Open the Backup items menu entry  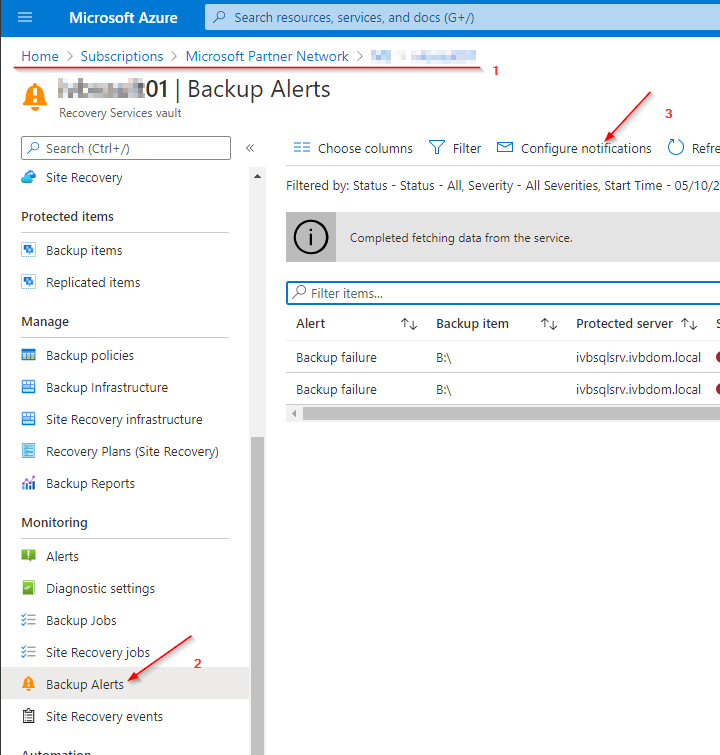84,250
